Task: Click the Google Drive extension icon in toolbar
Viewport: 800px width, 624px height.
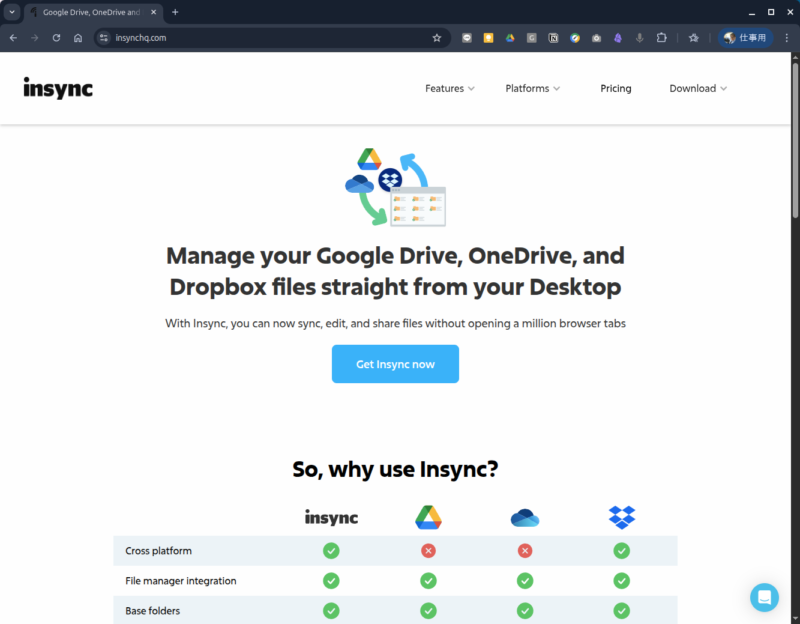Action: coord(510,38)
